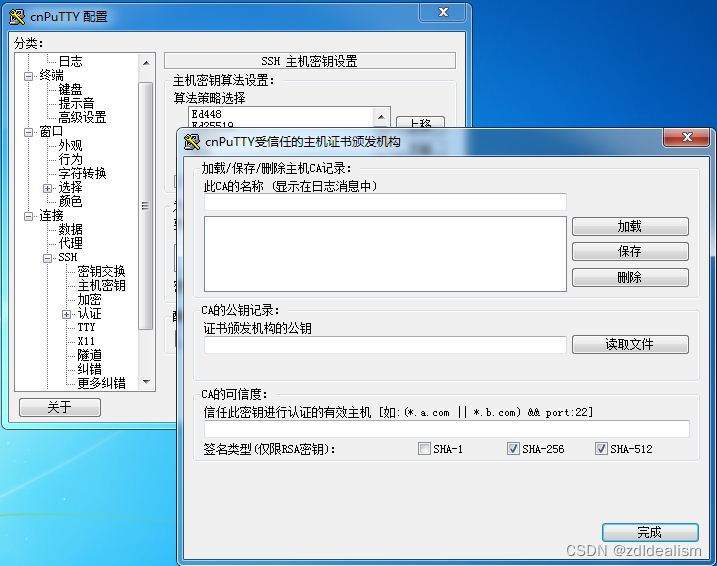Click the category tree scrollbar thumb
The width and height of the screenshot is (717, 566).
click(x=146, y=206)
